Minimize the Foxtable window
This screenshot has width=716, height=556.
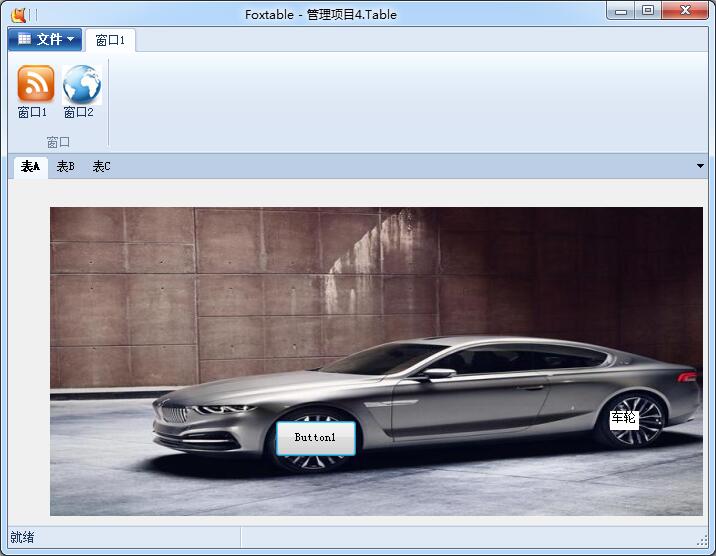click(x=621, y=11)
